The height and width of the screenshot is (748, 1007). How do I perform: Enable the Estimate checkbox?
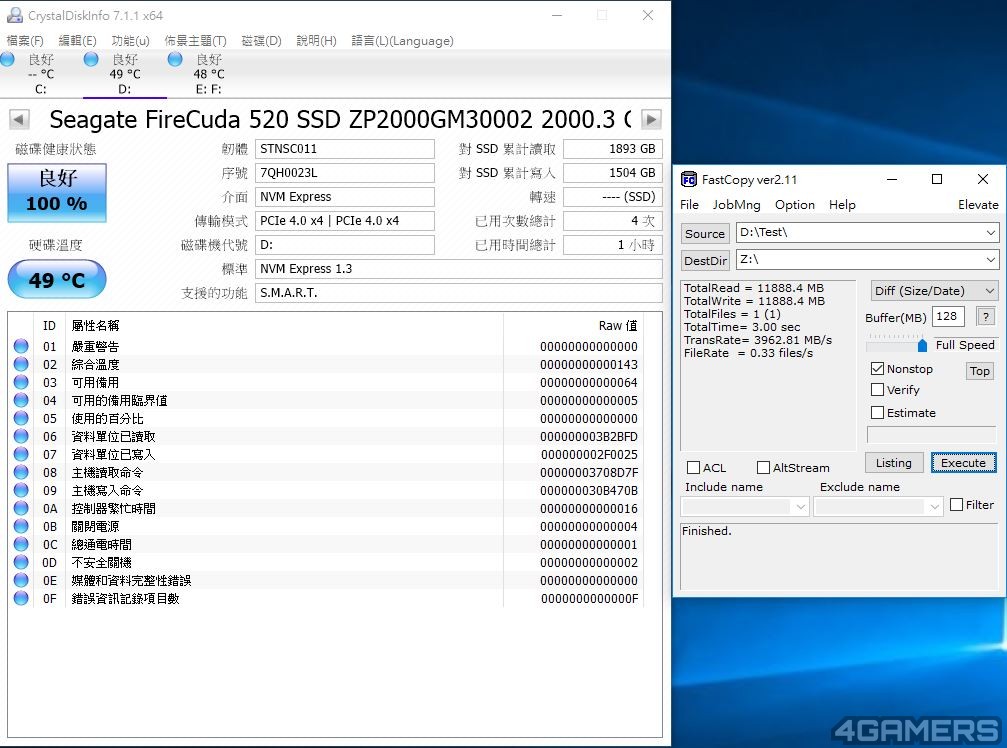pos(877,412)
